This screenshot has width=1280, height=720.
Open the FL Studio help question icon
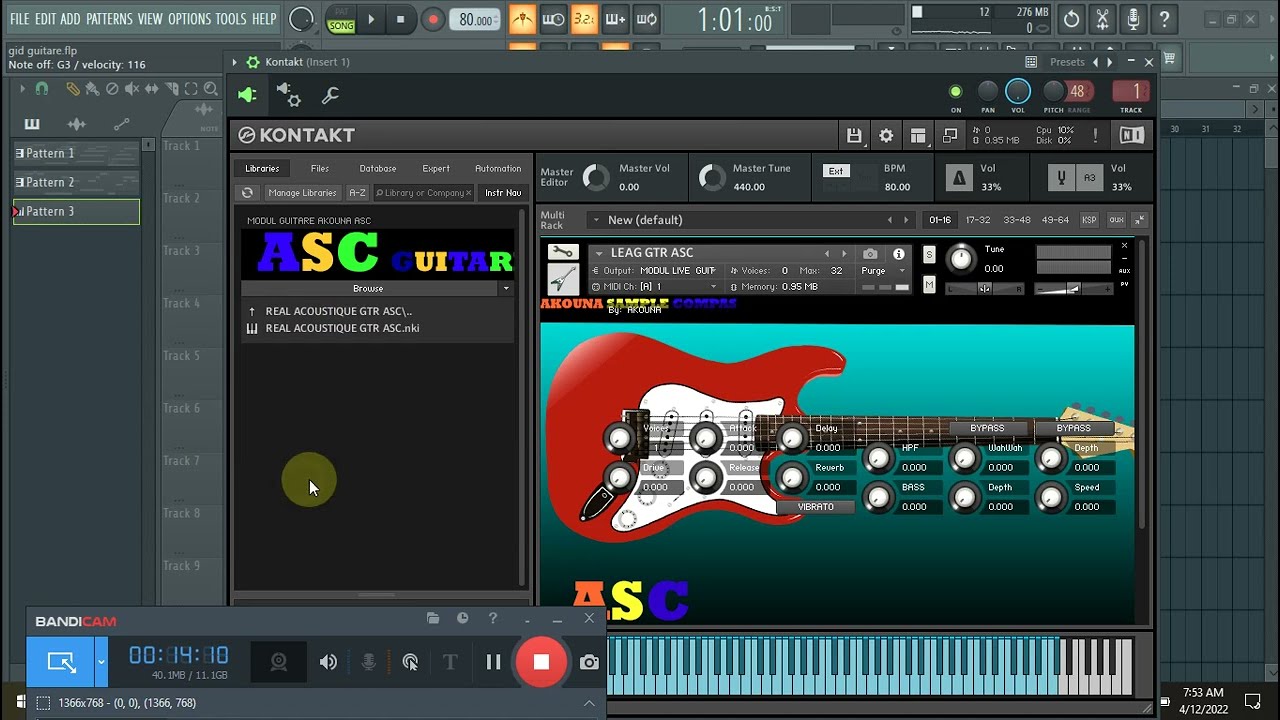pos(1164,19)
